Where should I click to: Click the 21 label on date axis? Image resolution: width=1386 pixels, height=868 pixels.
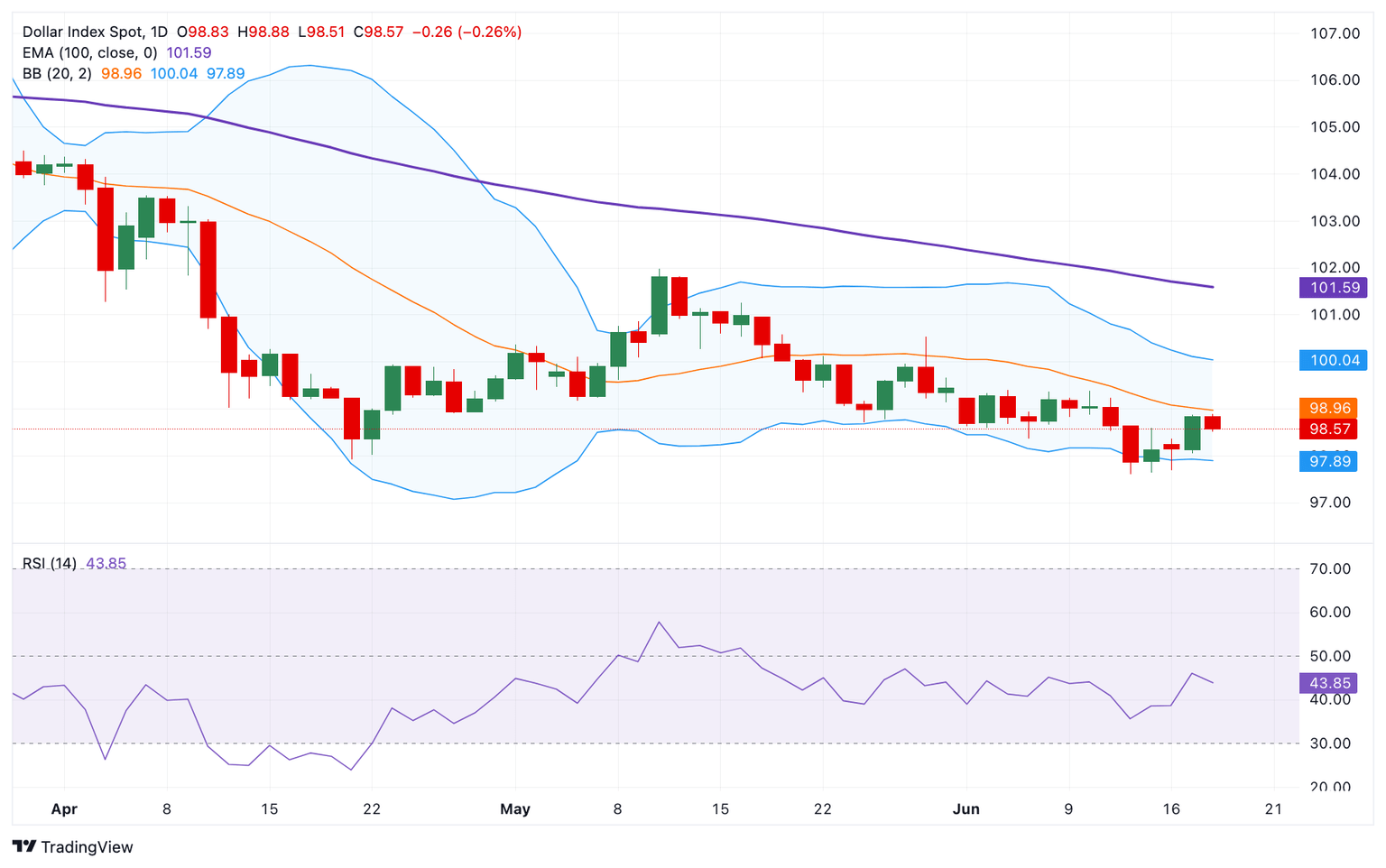coord(1273,808)
